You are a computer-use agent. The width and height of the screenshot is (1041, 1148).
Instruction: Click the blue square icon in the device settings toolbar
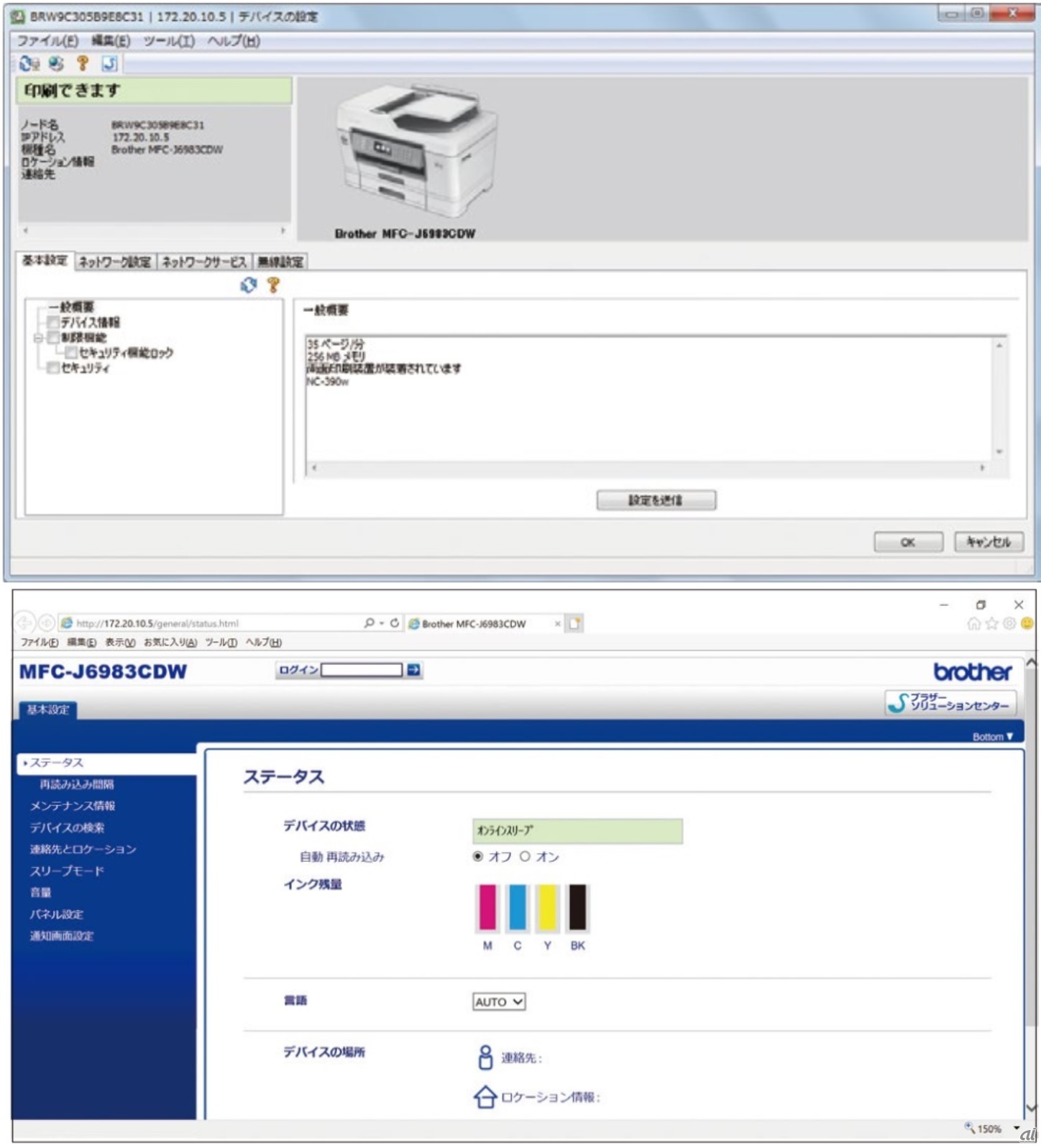(109, 64)
